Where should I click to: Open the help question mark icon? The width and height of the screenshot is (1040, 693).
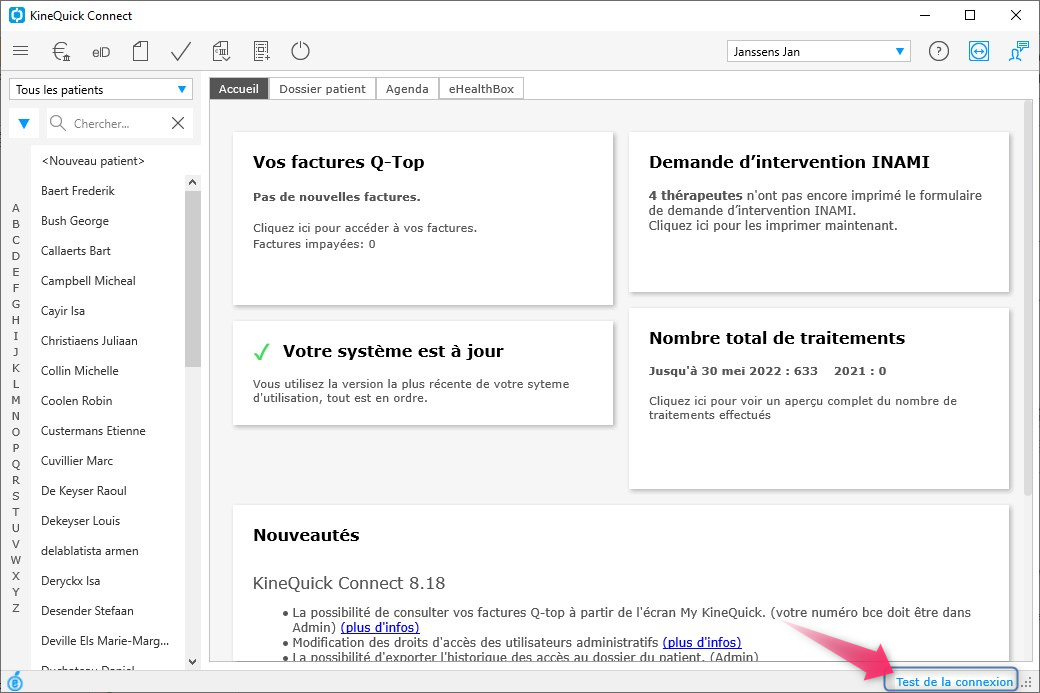[x=939, y=51]
